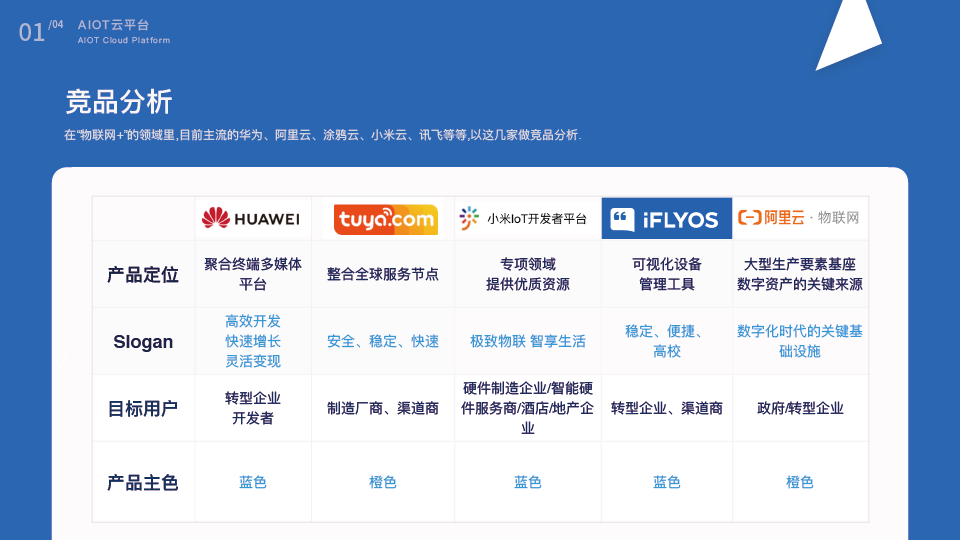
Task: Click the Huawei logo in table header
Action: 251,218
